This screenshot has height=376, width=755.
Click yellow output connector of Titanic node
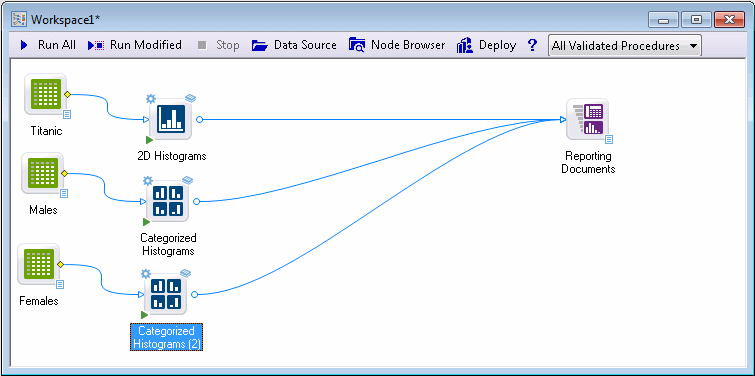(67, 95)
